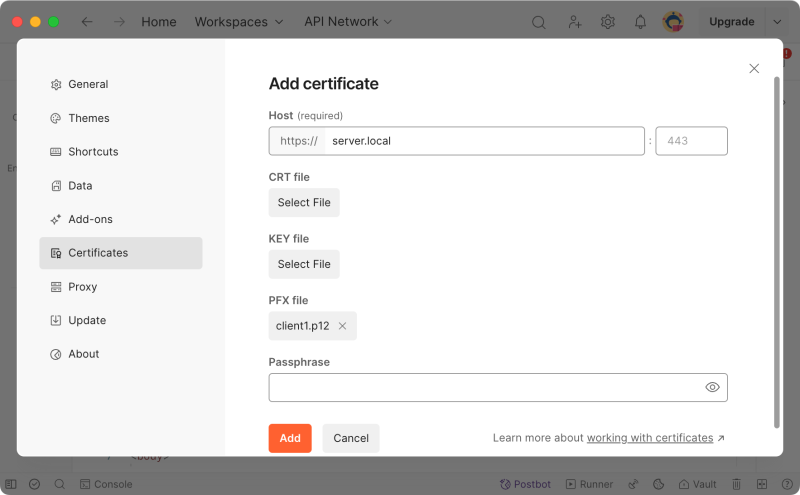The image size is (800, 495).
Task: Click the port number field
Action: 691,141
